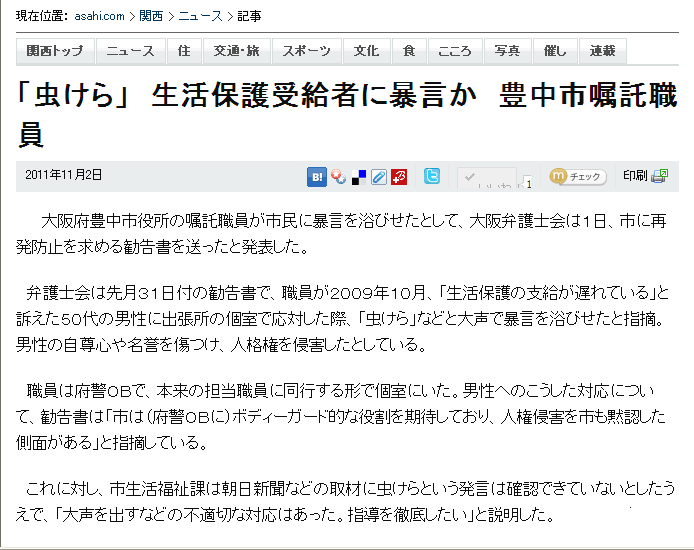Select the 交通・旅 tab
Image resolution: width=694 pixels, height=550 pixels.
[237, 51]
